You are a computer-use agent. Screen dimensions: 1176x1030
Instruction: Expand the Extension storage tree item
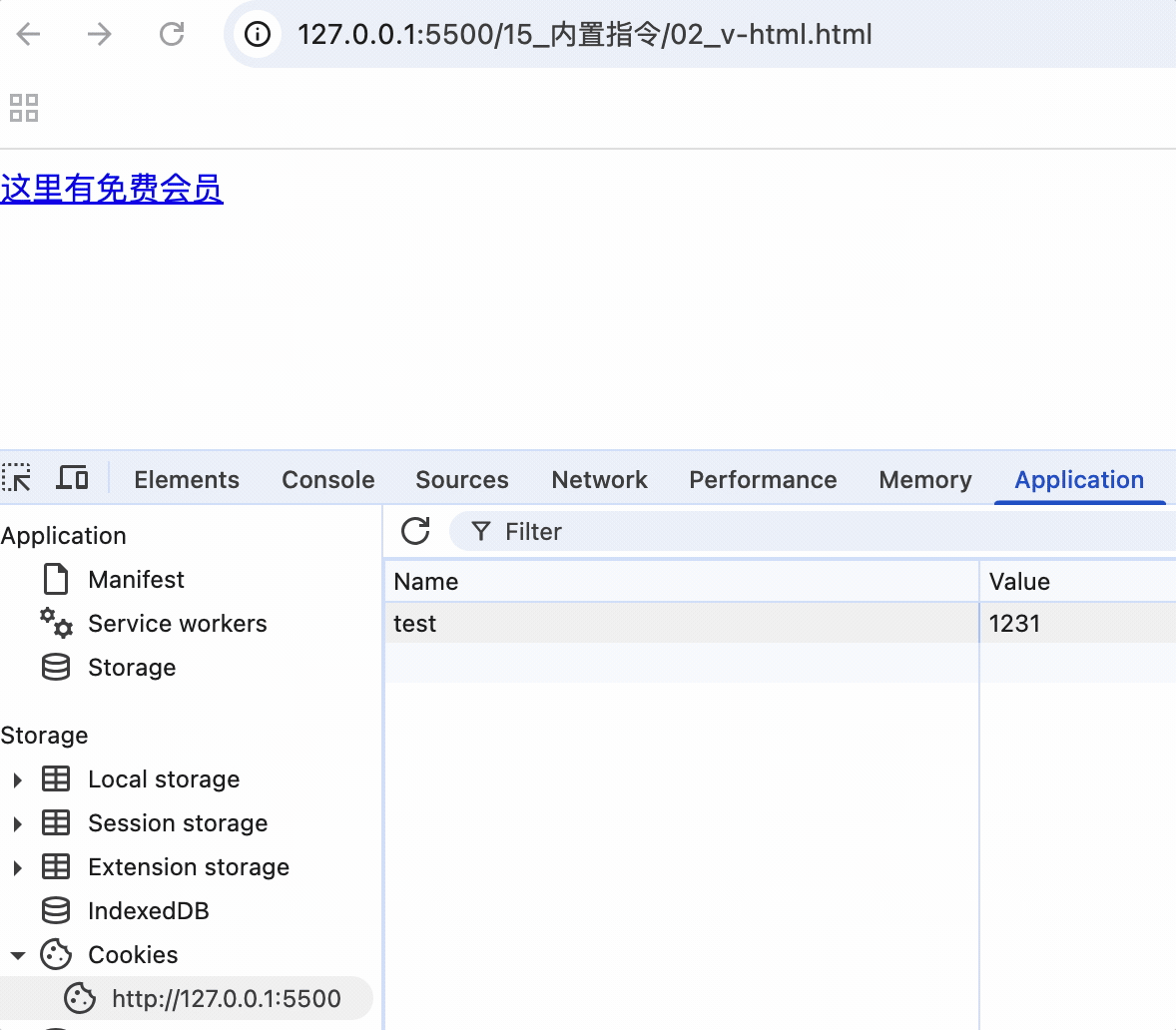click(17, 867)
